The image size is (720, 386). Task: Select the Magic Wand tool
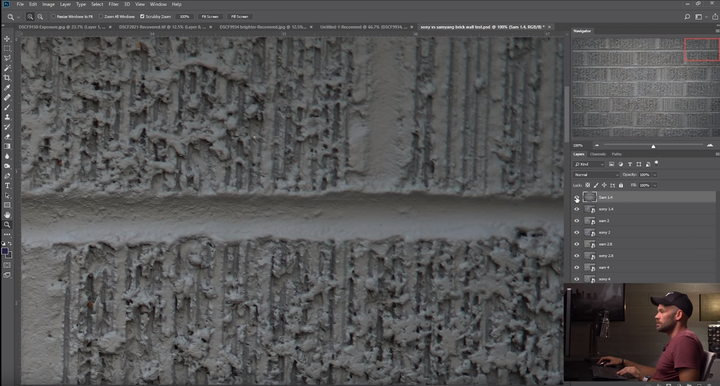7,68
